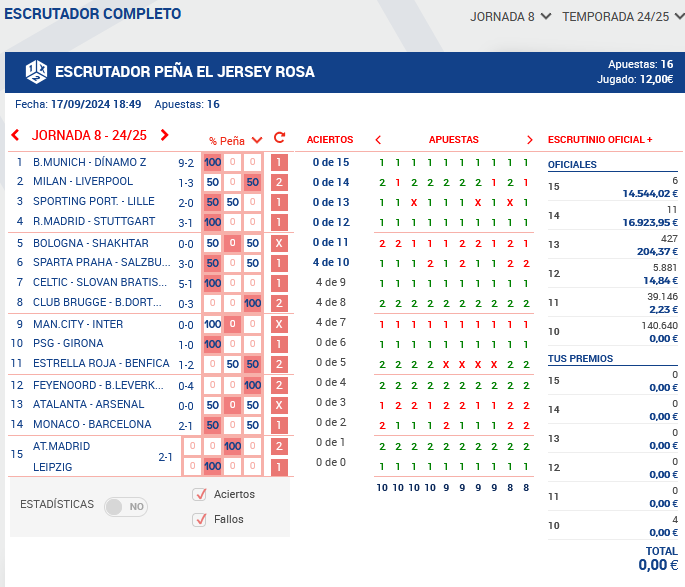
Task: Go to previous jornada with red left arrow
Action: 16,135
